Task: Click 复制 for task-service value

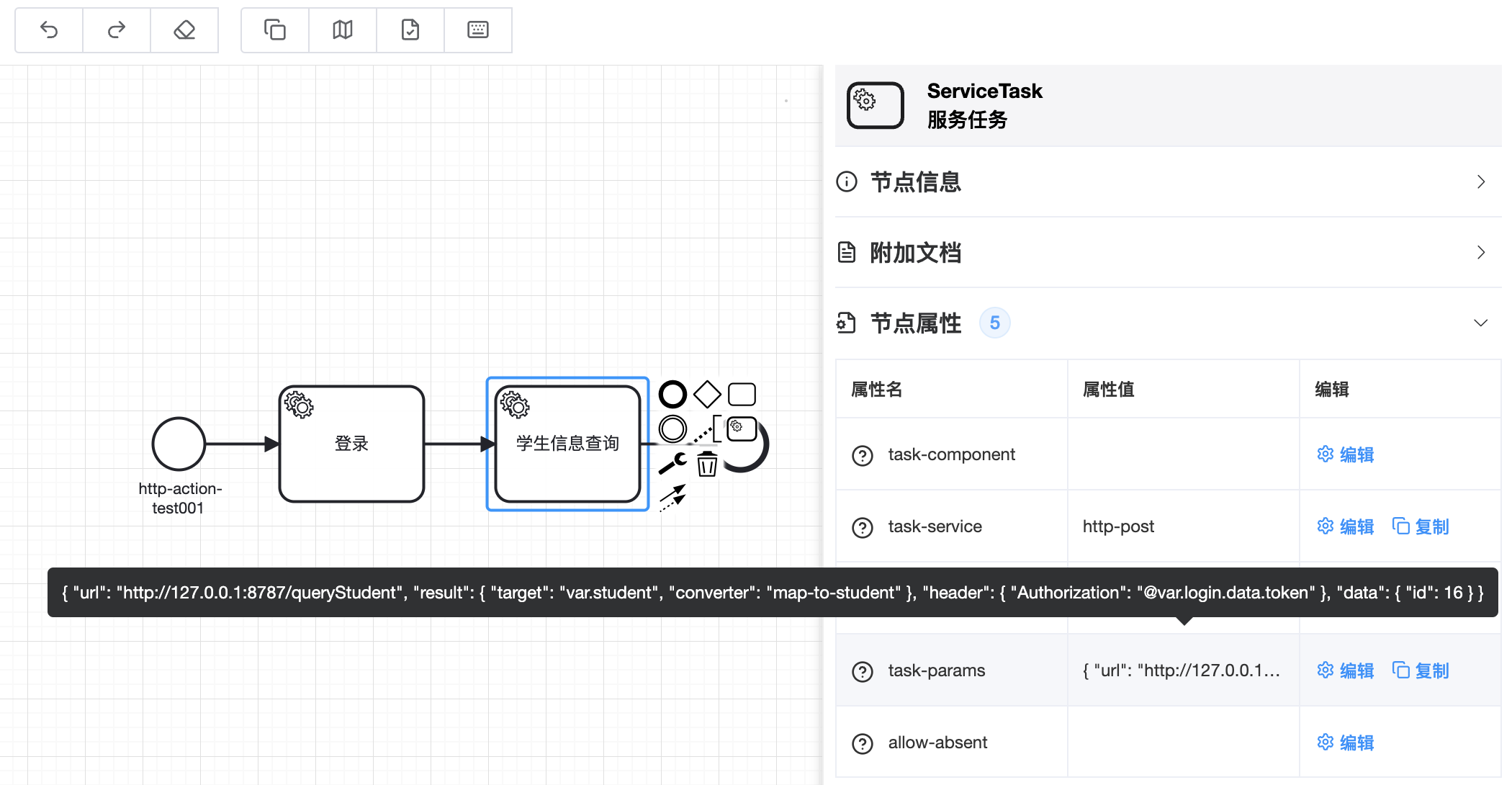Action: pyautogui.click(x=1421, y=526)
